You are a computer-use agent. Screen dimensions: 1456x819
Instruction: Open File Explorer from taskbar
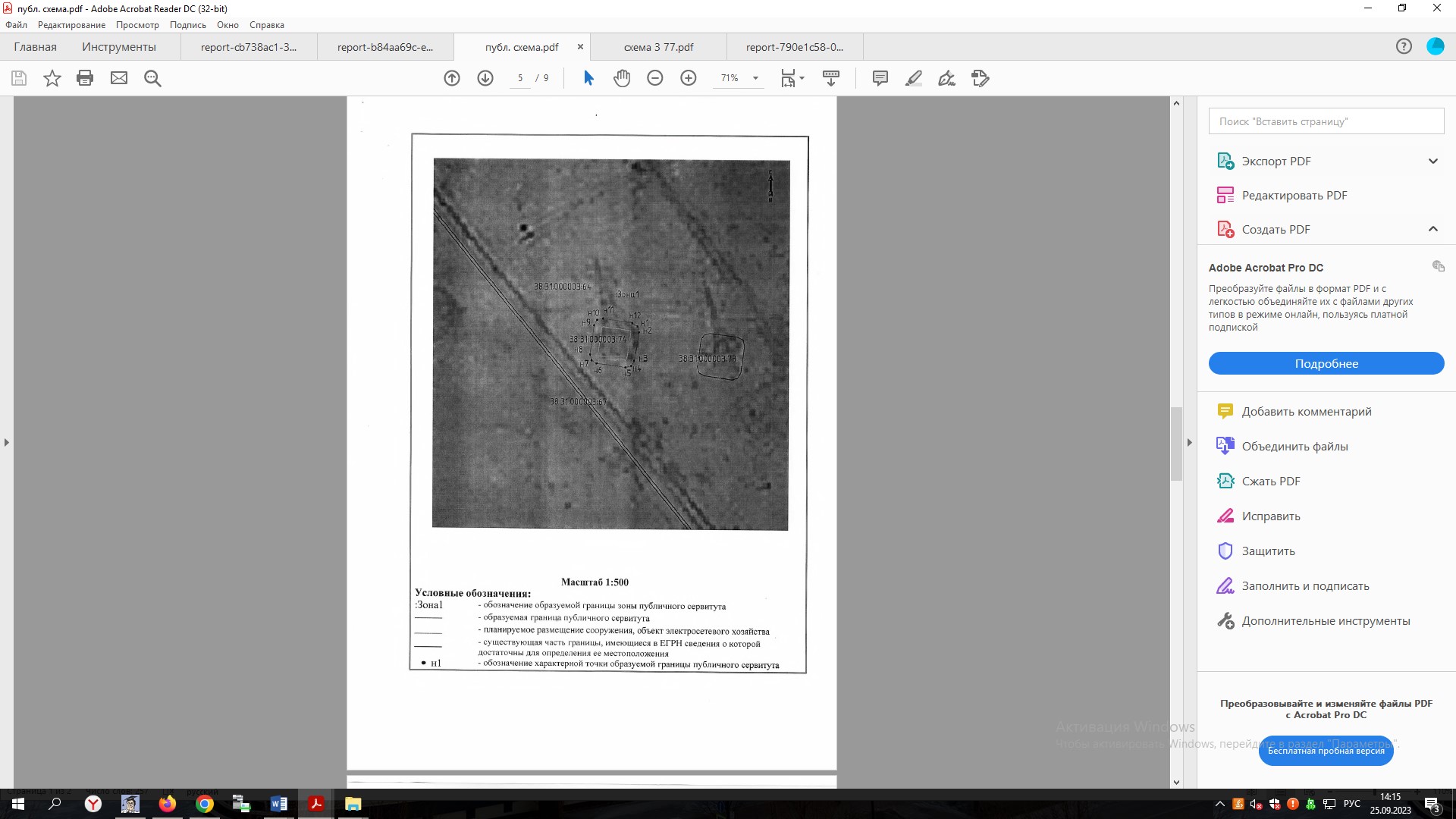353,804
